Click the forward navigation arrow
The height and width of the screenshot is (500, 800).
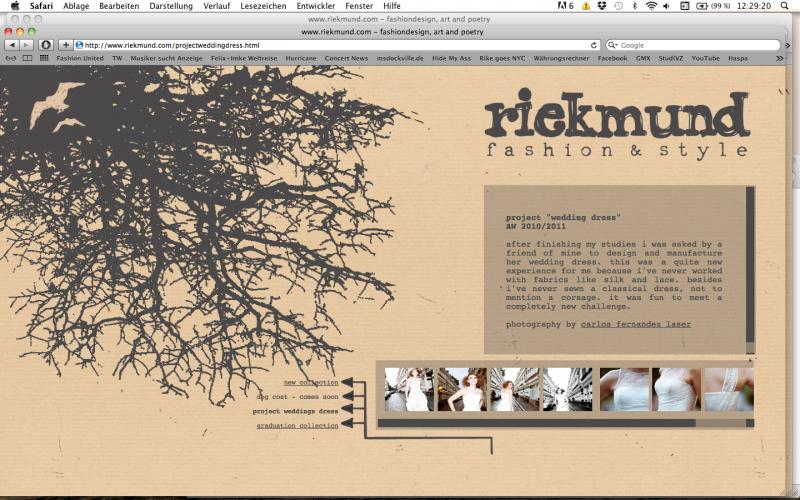click(x=26, y=45)
